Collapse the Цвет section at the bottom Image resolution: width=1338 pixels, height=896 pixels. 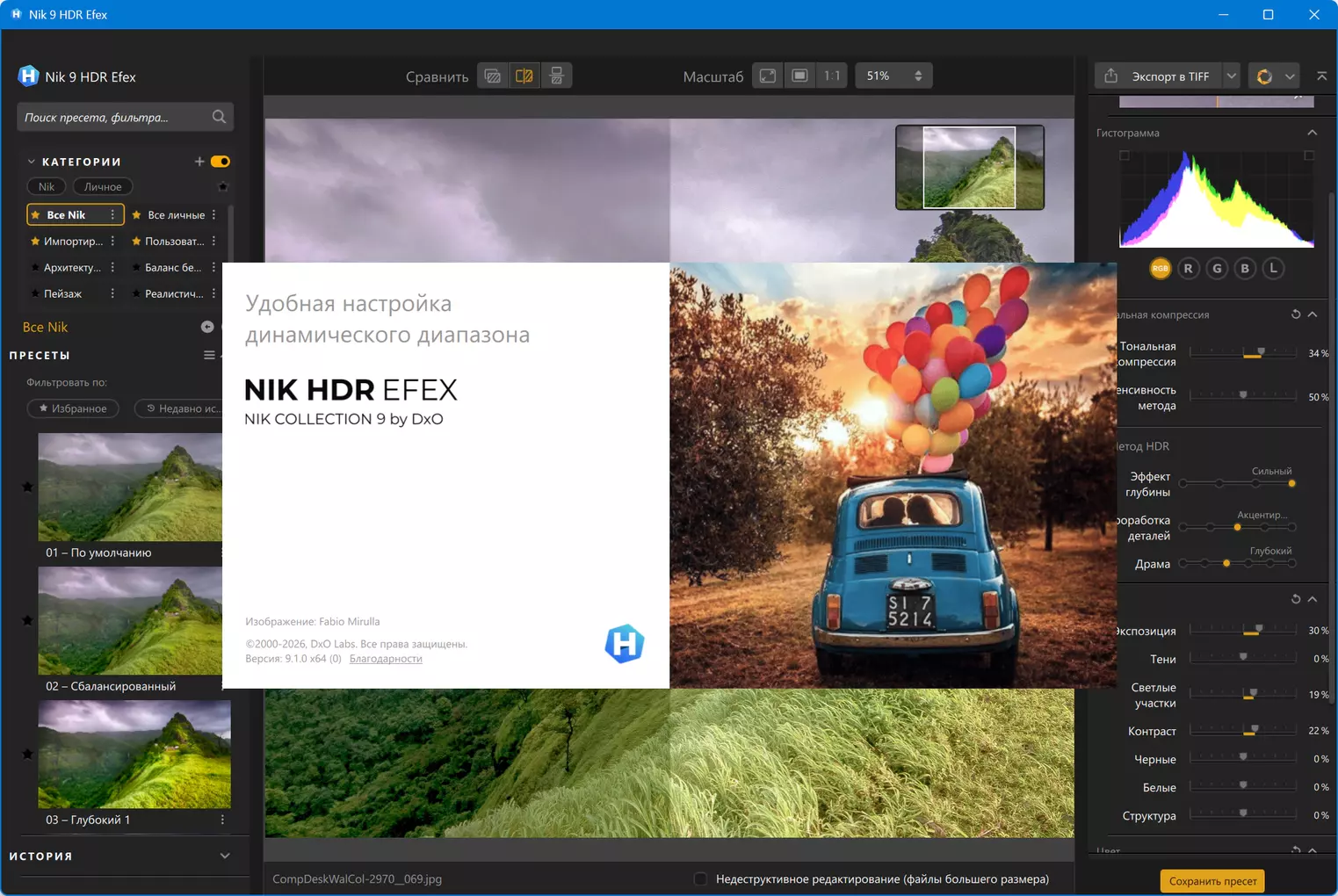tap(1313, 850)
